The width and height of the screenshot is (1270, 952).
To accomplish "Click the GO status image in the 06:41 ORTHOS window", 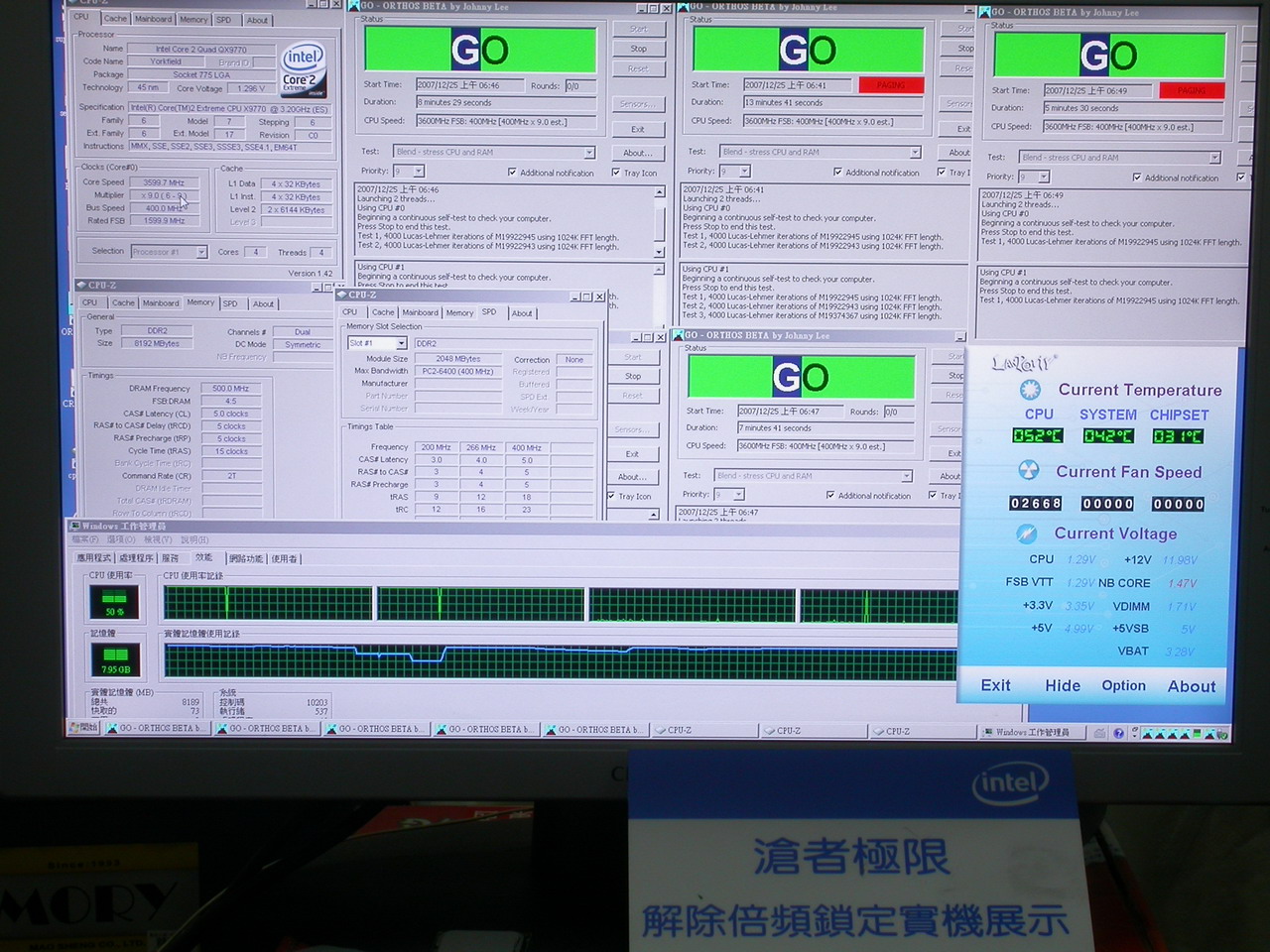I will [808, 50].
